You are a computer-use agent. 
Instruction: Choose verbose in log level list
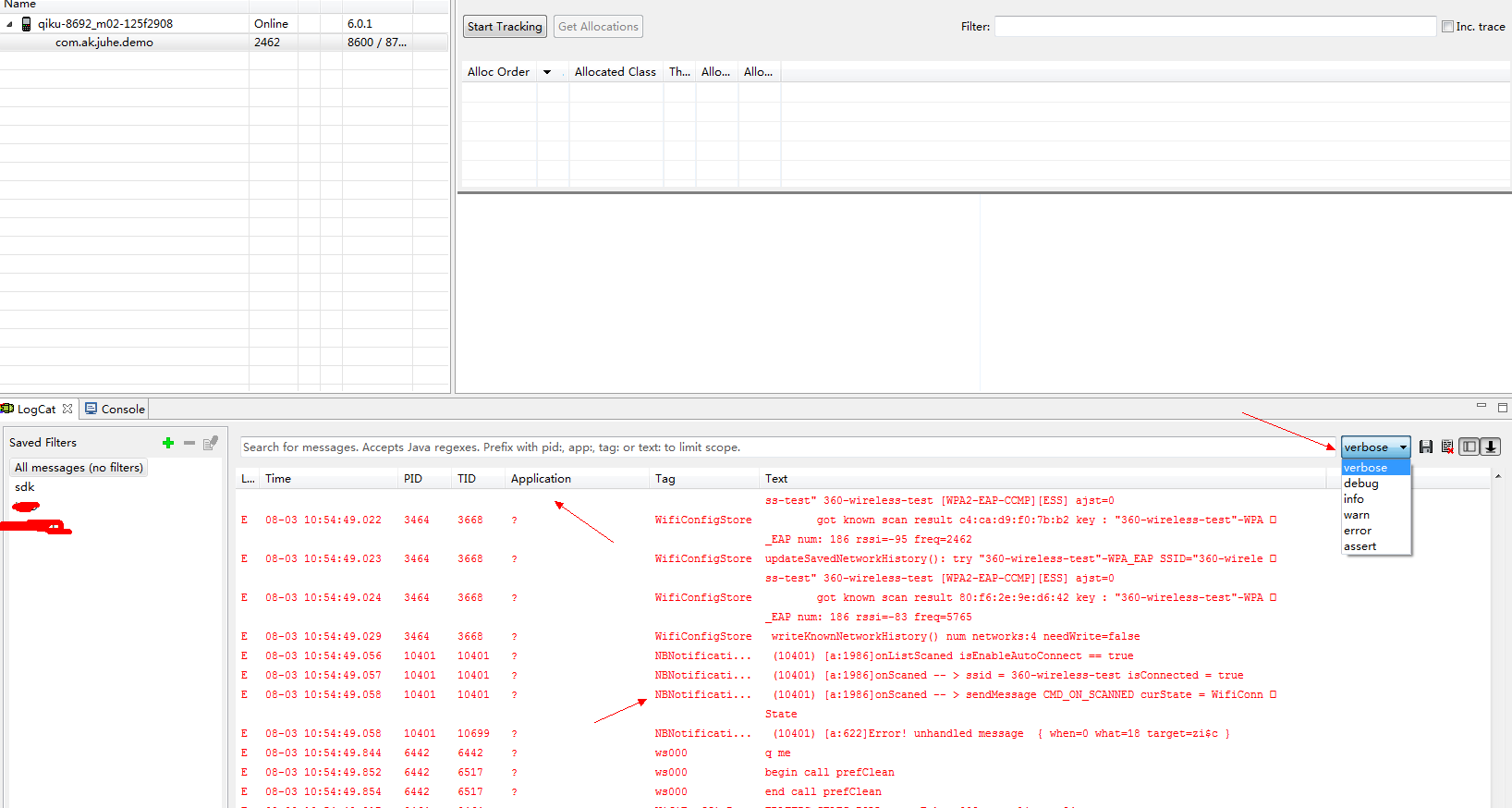pyautogui.click(x=1375, y=468)
